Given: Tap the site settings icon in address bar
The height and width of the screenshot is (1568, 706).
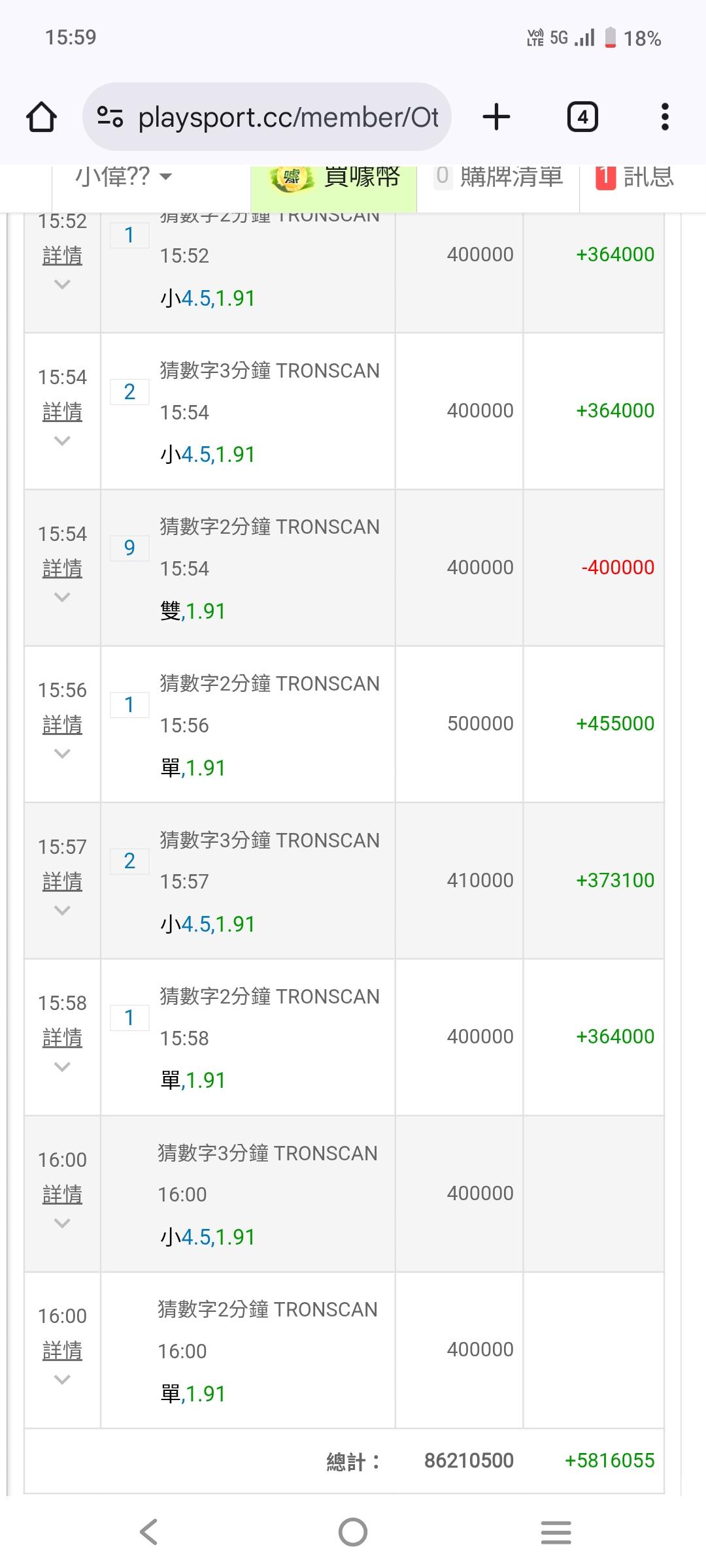Looking at the screenshot, I should pyautogui.click(x=110, y=118).
